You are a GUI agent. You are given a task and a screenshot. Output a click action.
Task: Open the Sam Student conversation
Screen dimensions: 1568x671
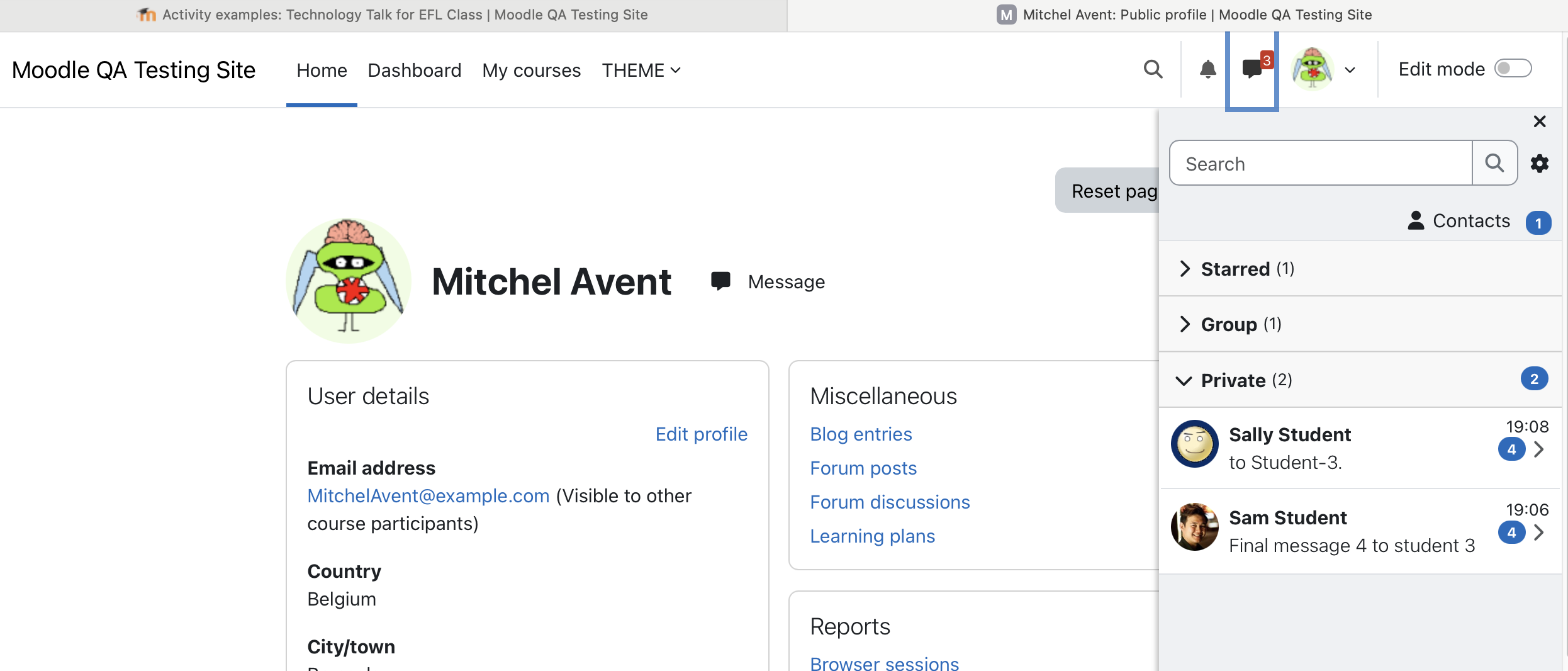coord(1359,531)
